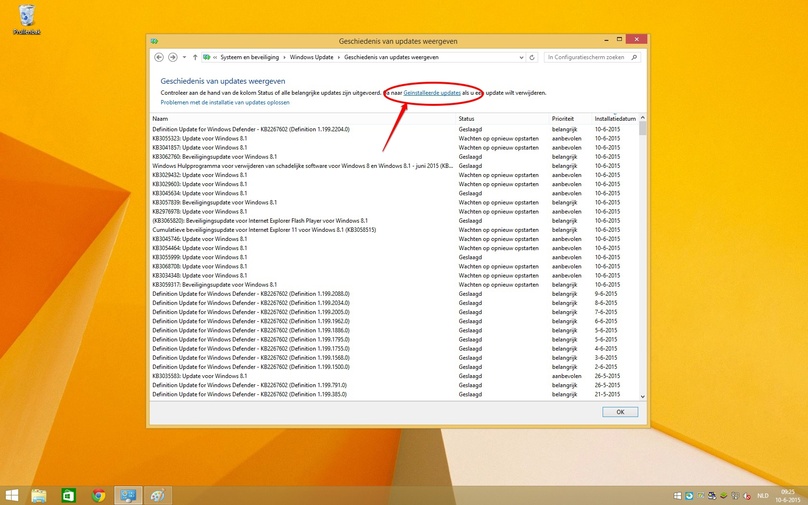
Task: Select 'KB3034348: Update voor Windows 8.1' row
Action: [394, 276]
